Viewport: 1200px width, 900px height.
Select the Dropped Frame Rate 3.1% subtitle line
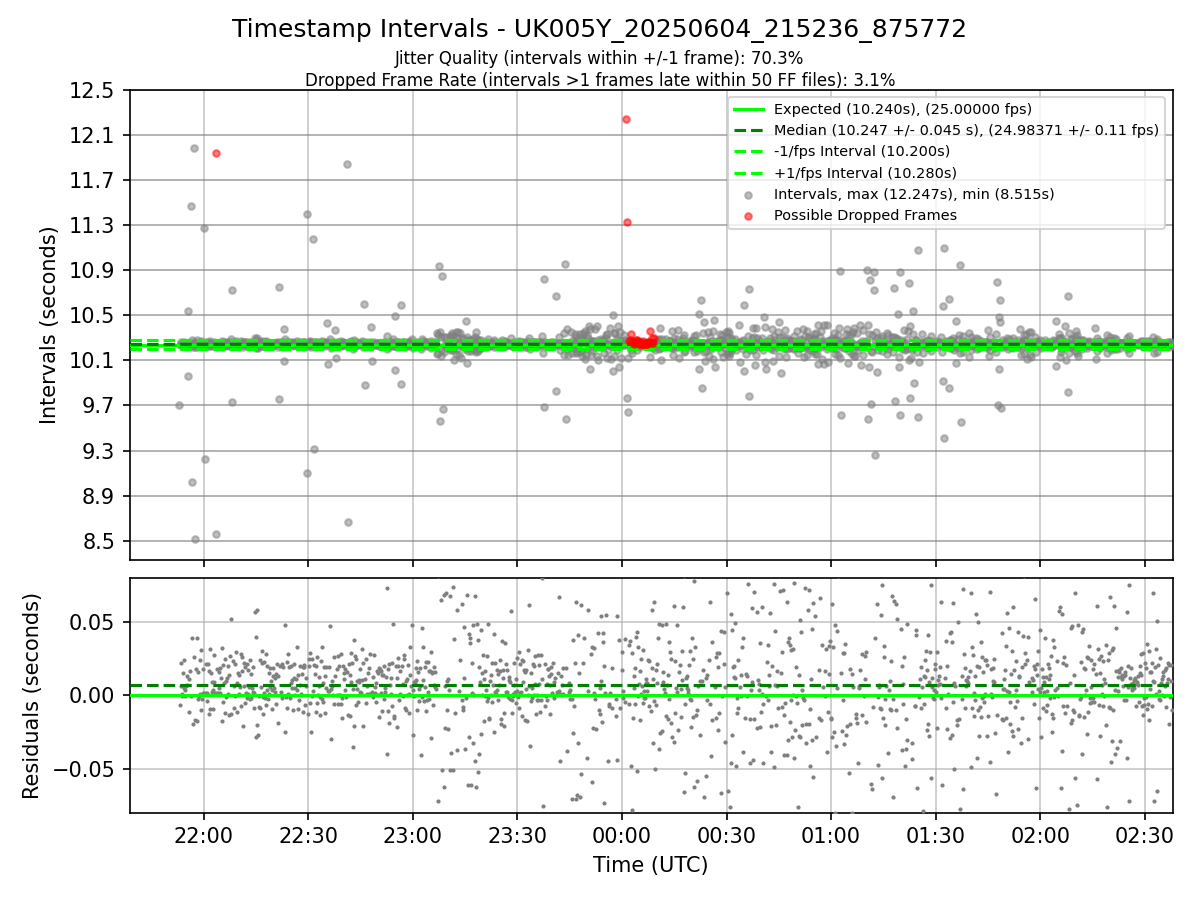(599, 79)
